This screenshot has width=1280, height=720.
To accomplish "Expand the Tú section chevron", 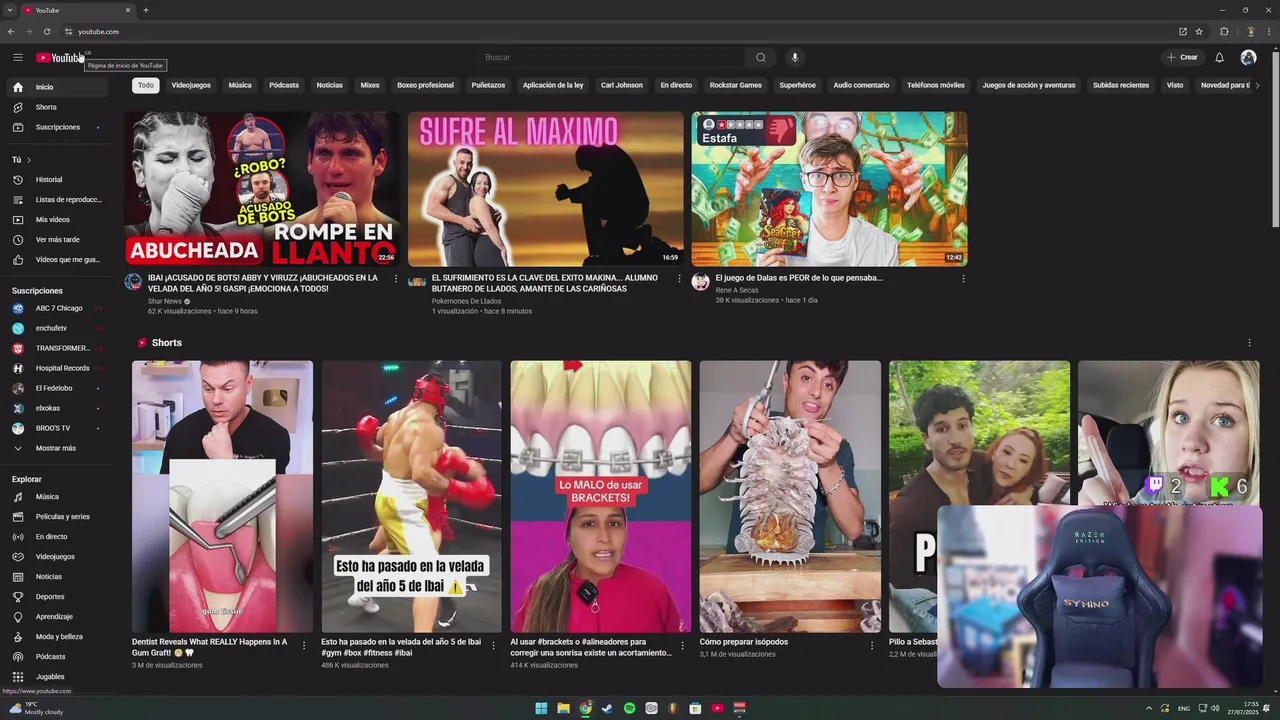I will [28, 160].
